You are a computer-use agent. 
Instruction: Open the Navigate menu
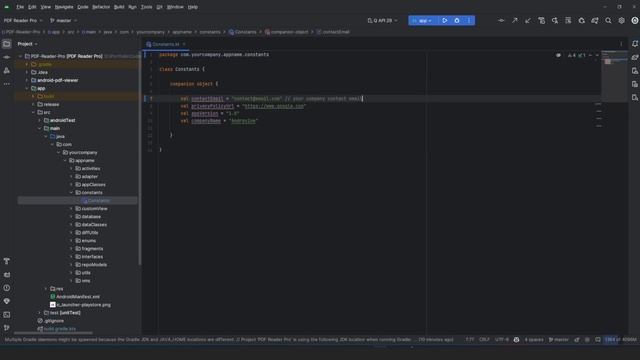pos(64,7)
